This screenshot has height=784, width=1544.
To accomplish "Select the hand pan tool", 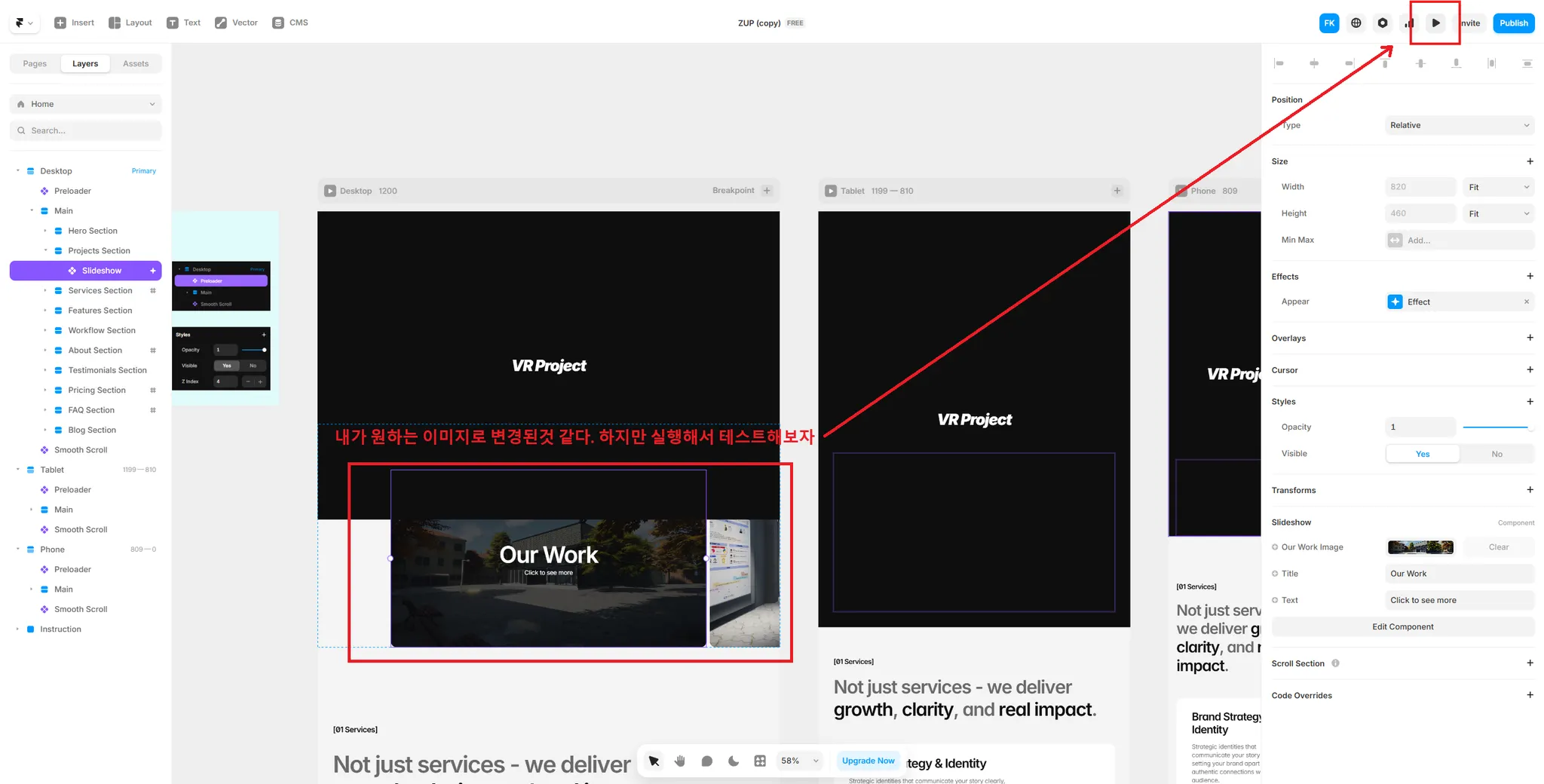I will point(680,761).
